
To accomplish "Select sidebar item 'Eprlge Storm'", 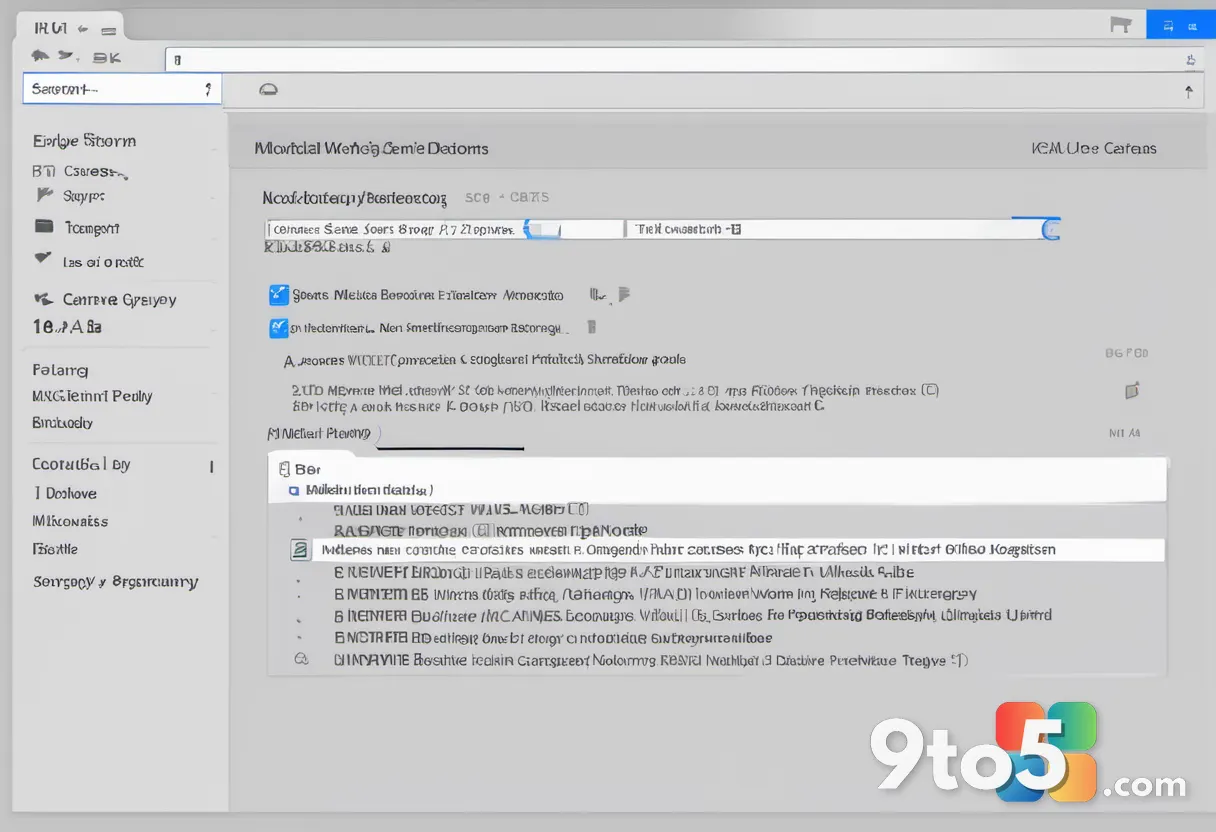I will (x=84, y=141).
